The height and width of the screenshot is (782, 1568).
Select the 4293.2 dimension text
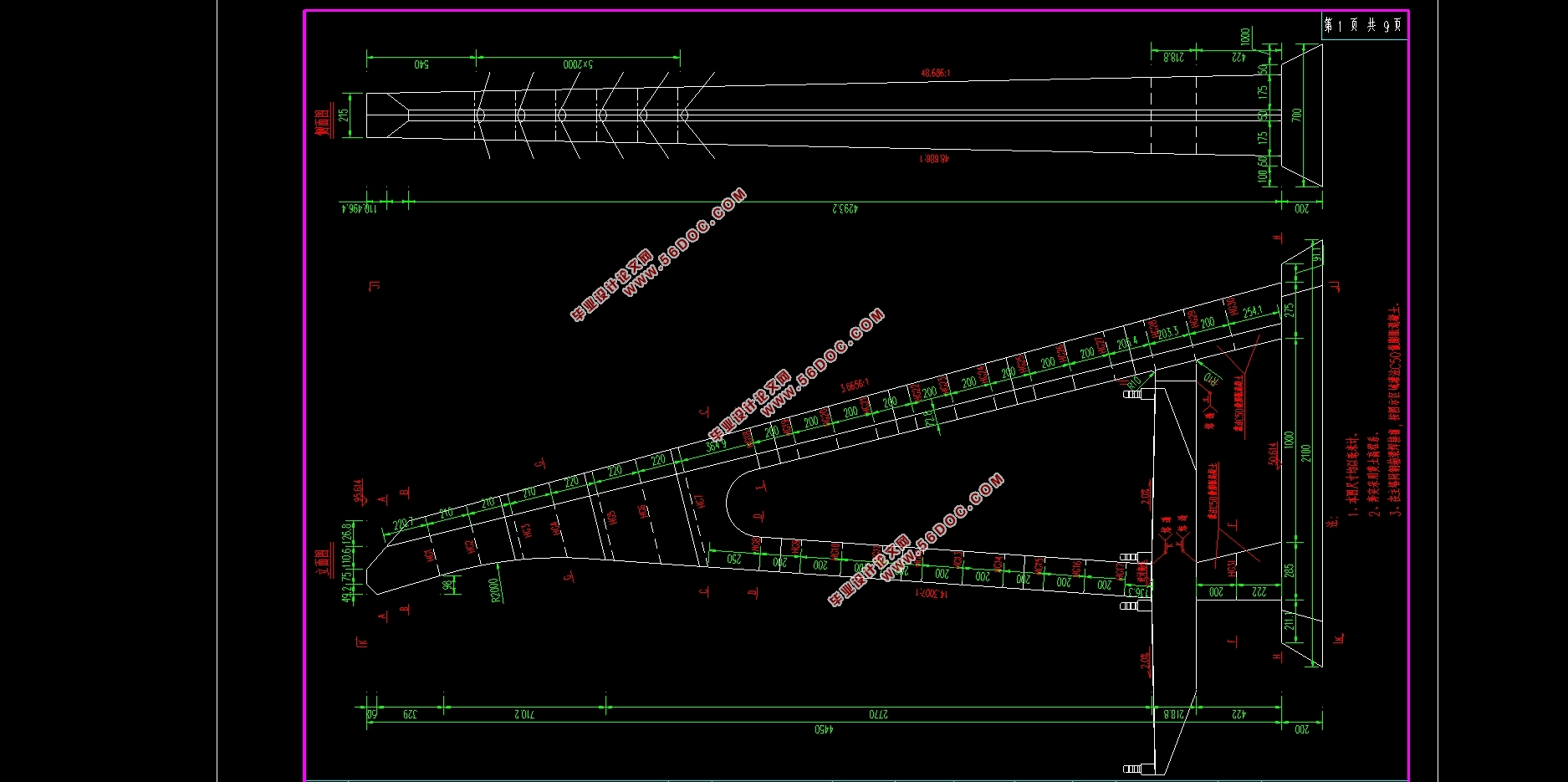tap(845, 208)
